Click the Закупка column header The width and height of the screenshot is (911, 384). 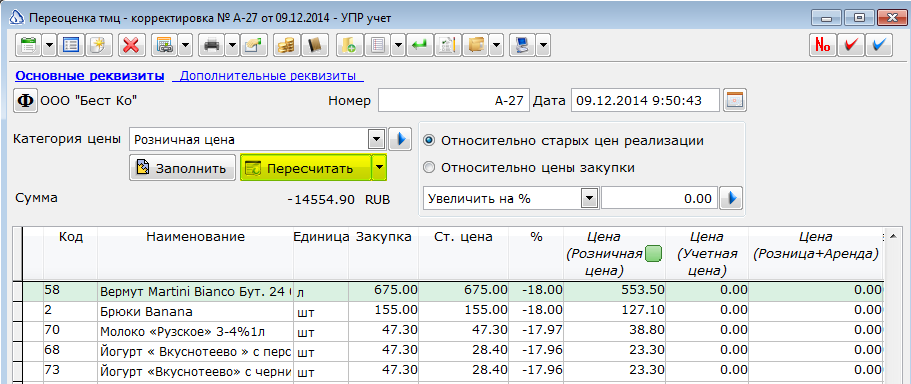(384, 253)
